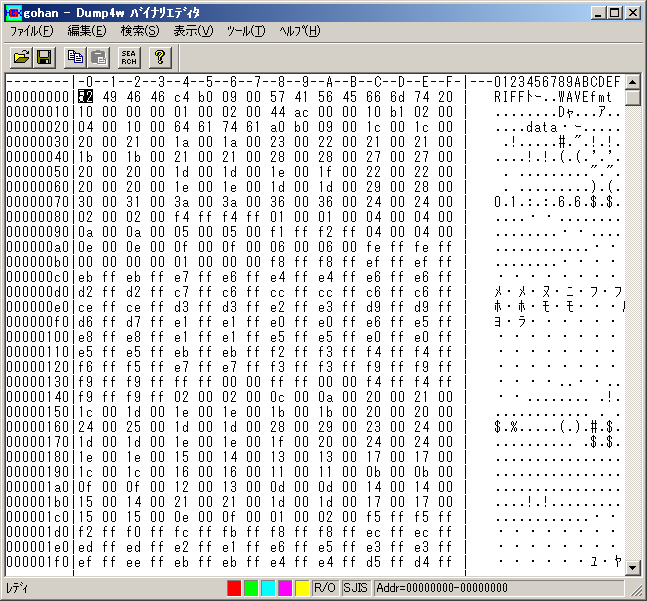
Task: Click the Paste toolbar icon
Action: pyautogui.click(x=99, y=57)
